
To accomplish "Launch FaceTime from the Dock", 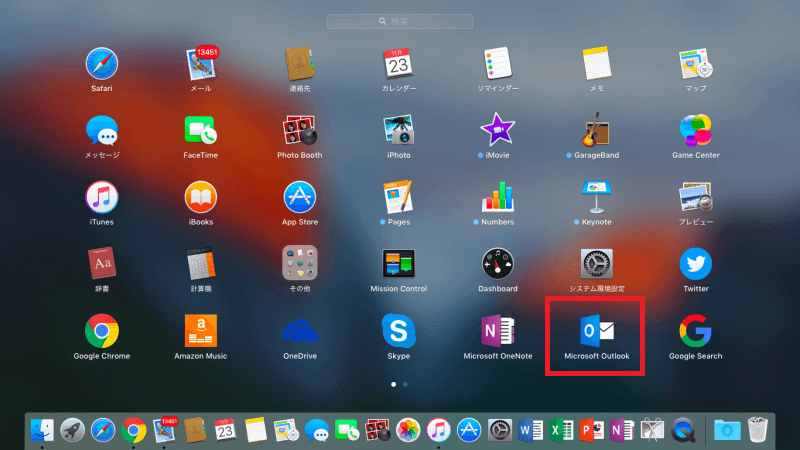I will pyautogui.click(x=347, y=430).
